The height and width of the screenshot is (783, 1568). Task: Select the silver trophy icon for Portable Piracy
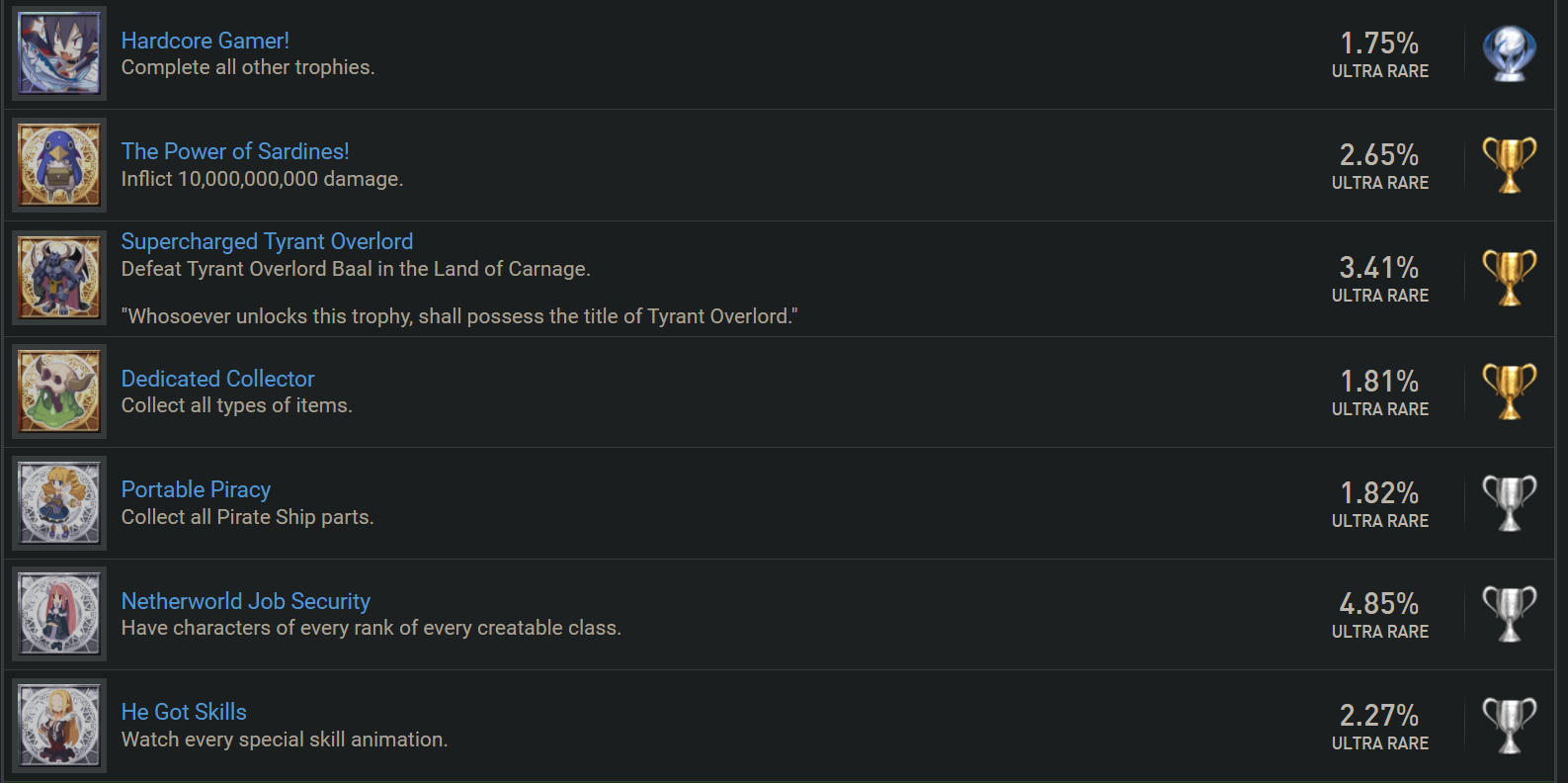(x=1510, y=503)
